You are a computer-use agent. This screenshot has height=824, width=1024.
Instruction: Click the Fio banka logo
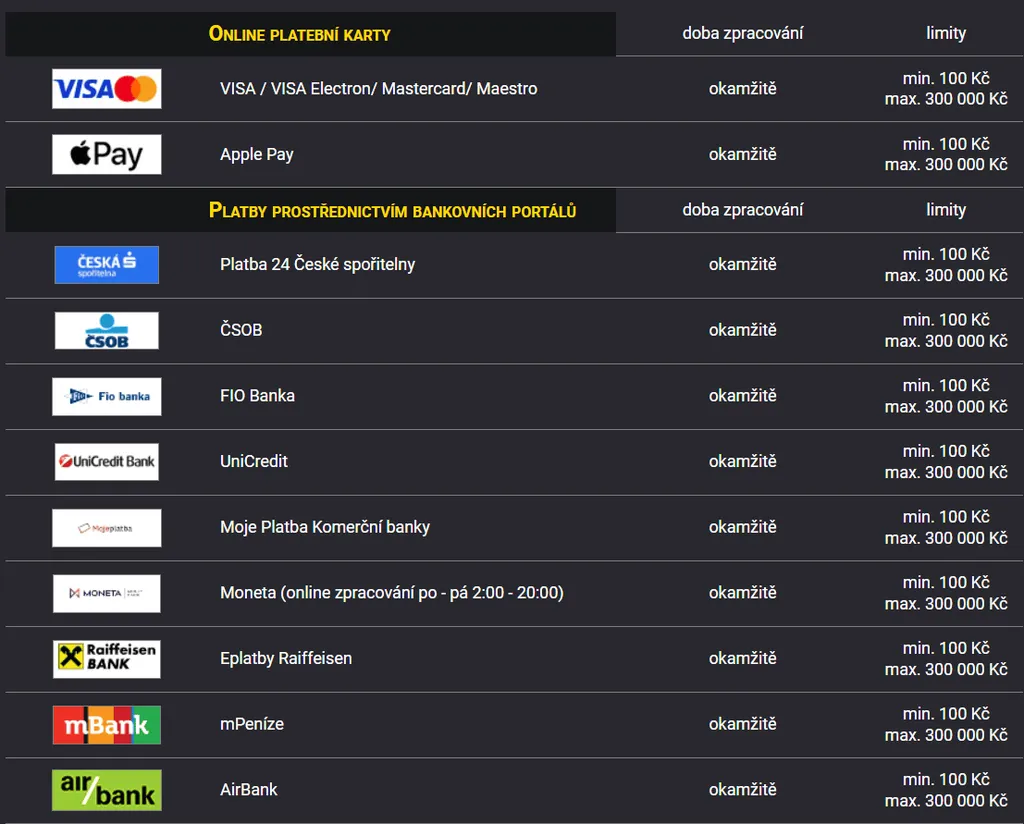pos(106,396)
